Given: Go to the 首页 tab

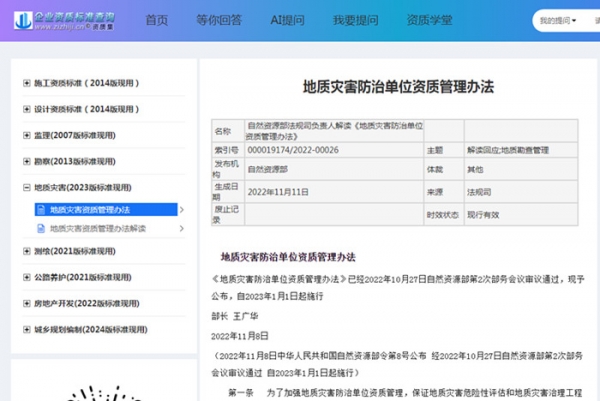Looking at the screenshot, I should point(157,20).
